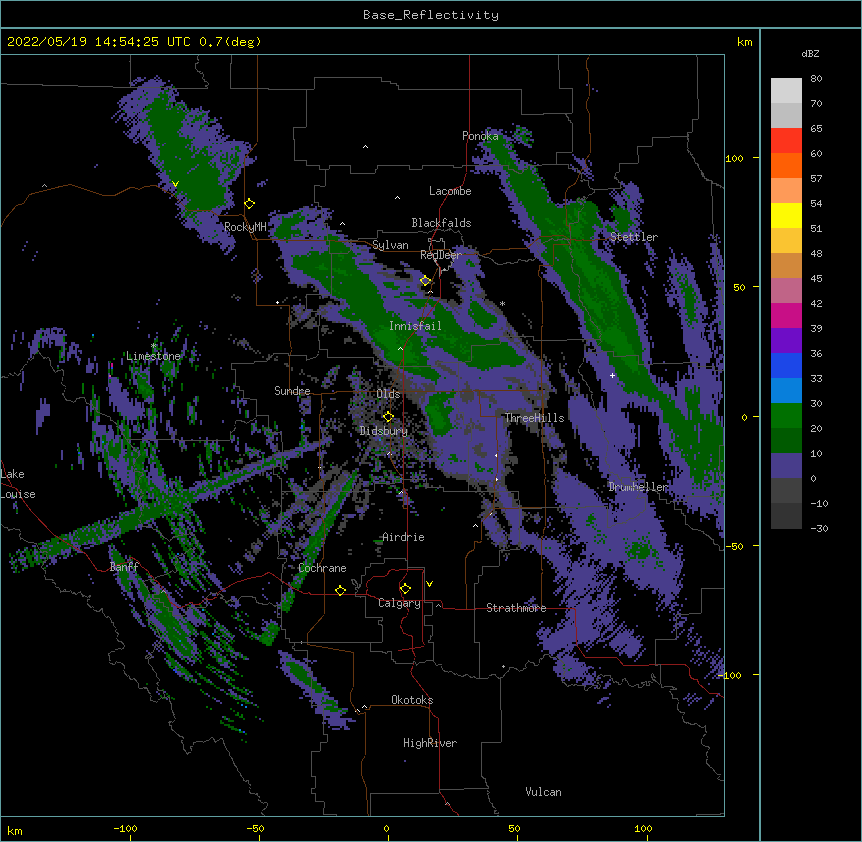This screenshot has height=842, width=862.
Task: Click the white asterisk marker east of Innisfail
Action: tap(502, 304)
